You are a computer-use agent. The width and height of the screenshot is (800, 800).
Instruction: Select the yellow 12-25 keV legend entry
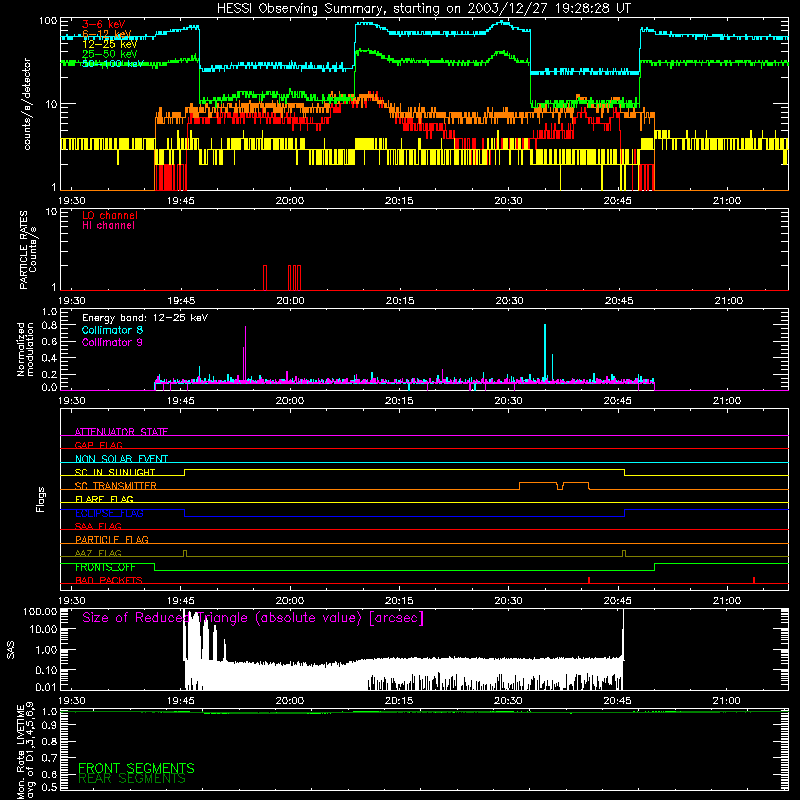coord(109,44)
